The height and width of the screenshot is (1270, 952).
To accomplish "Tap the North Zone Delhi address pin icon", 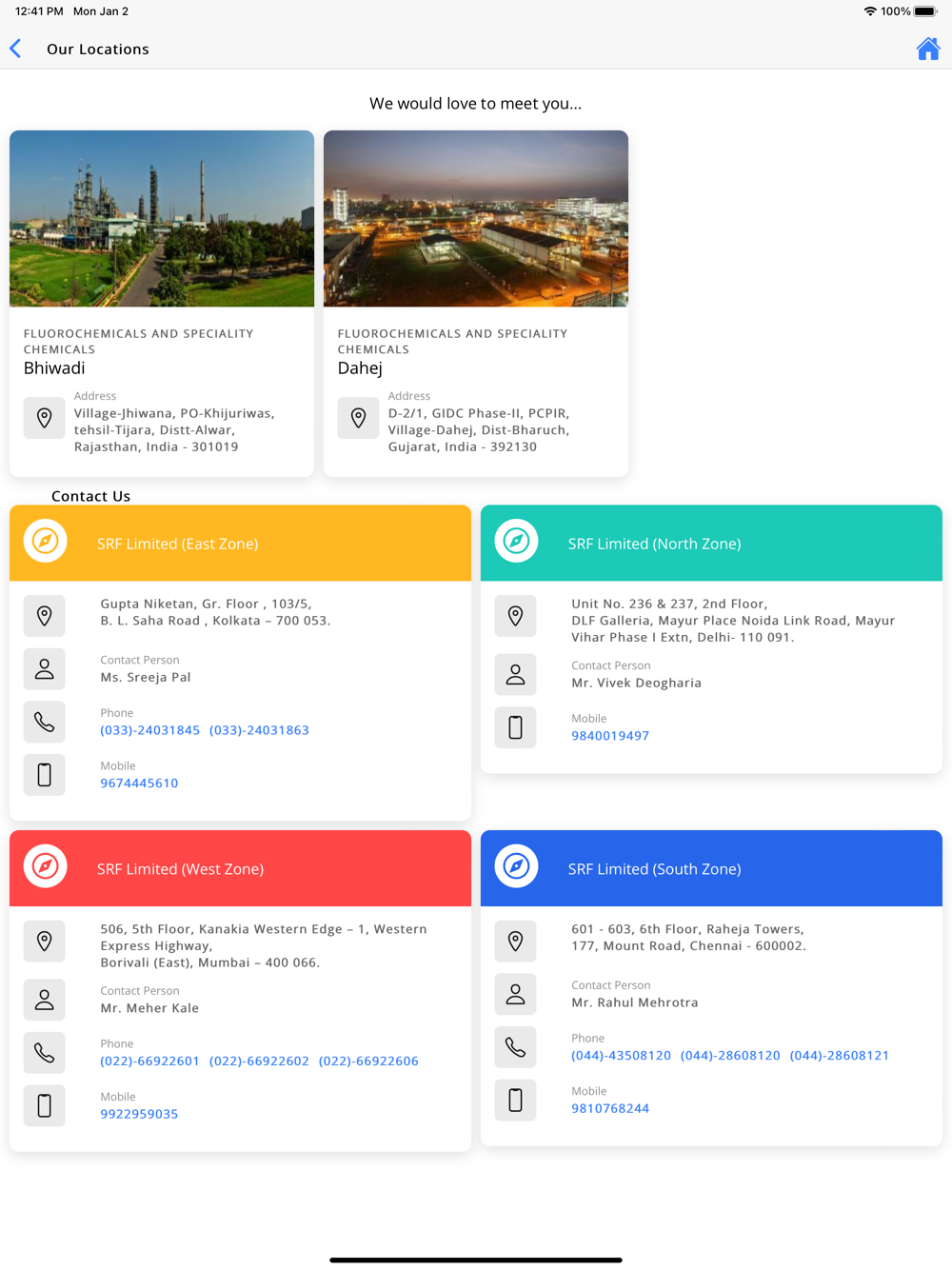I will coord(516,616).
